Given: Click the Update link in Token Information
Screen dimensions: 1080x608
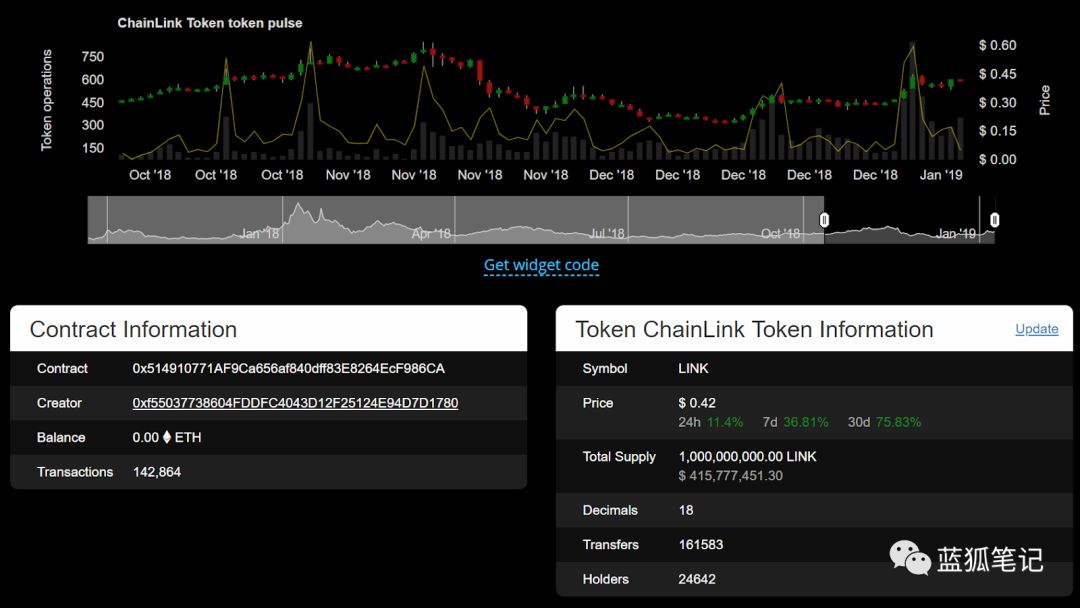Looking at the screenshot, I should 1037,329.
